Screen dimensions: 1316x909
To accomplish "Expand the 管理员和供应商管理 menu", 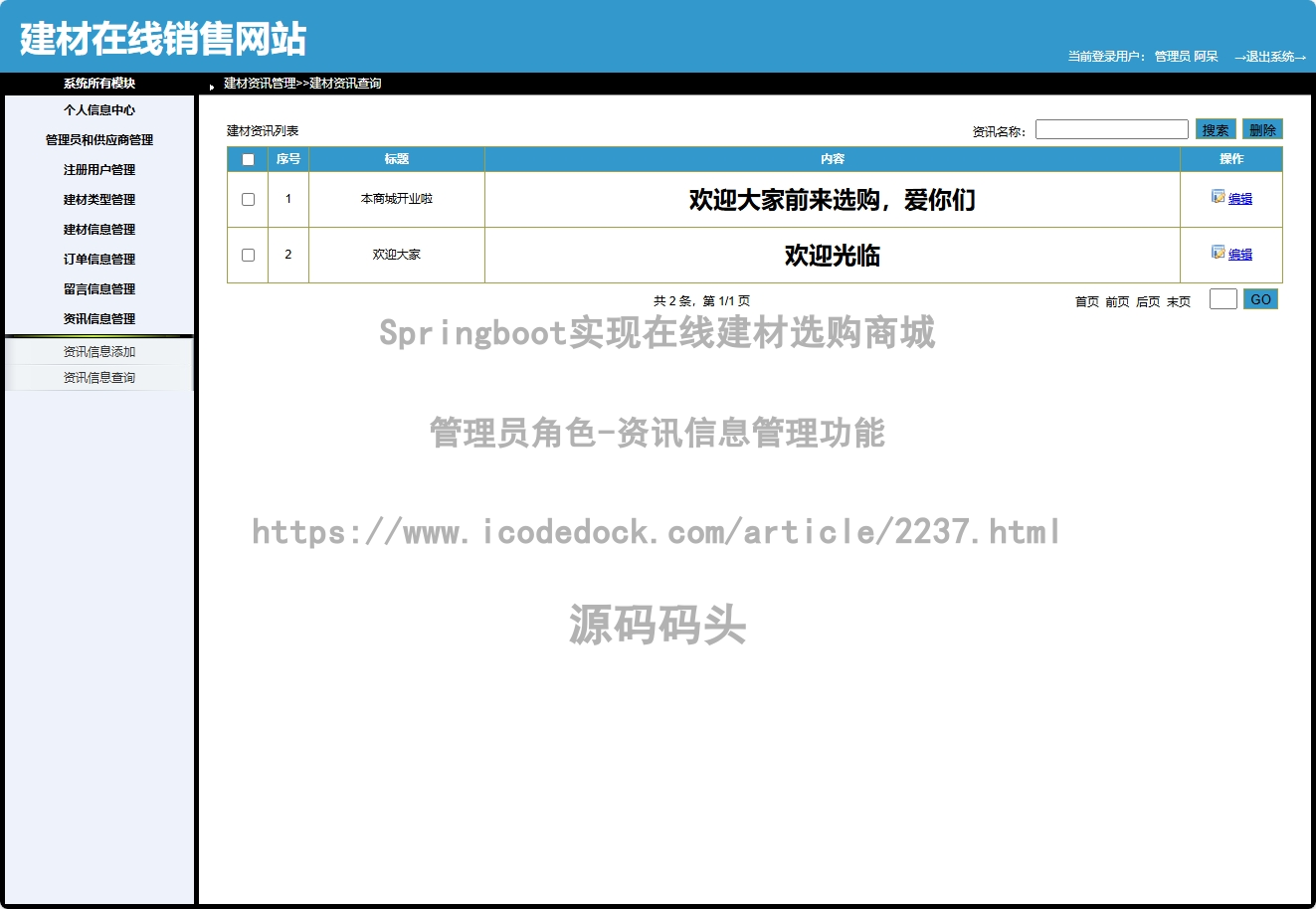I will pyautogui.click(x=99, y=140).
